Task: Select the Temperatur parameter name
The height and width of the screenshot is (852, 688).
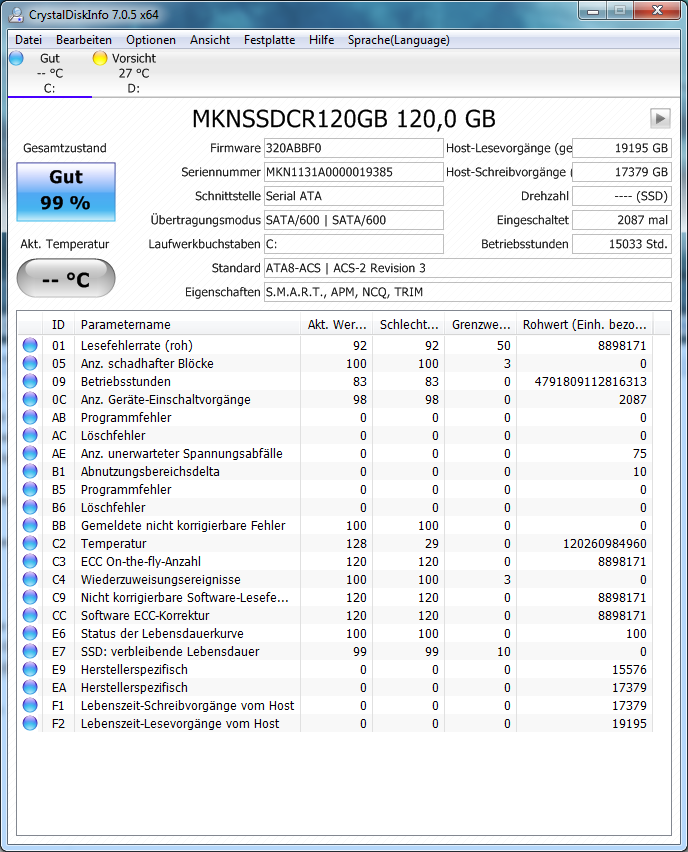Action: (114, 543)
